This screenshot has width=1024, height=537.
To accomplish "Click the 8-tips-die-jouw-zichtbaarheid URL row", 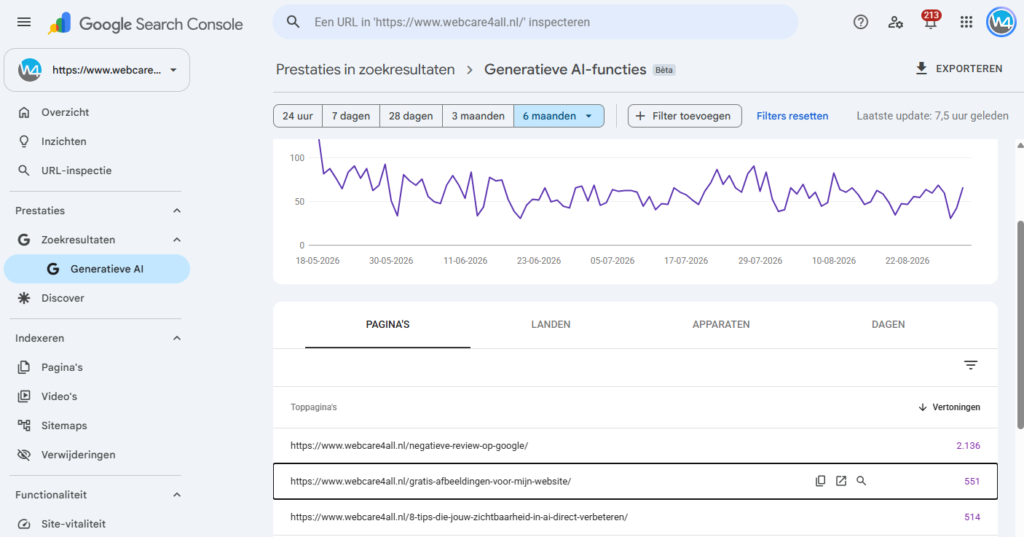I will tap(635, 517).
